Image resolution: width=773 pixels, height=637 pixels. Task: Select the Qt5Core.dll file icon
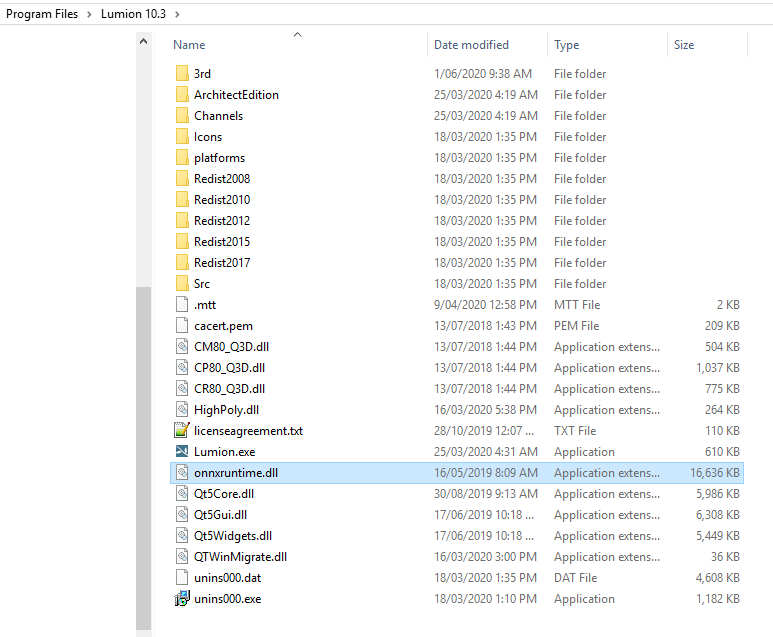pyautogui.click(x=181, y=494)
